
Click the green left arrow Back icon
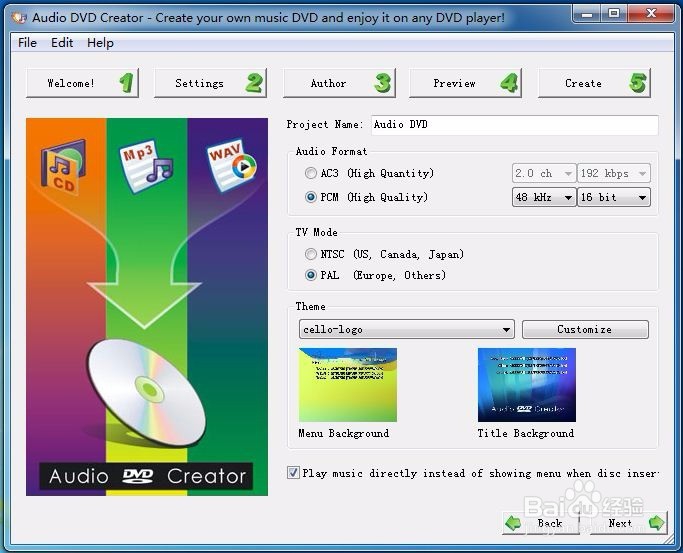pyautogui.click(x=513, y=523)
